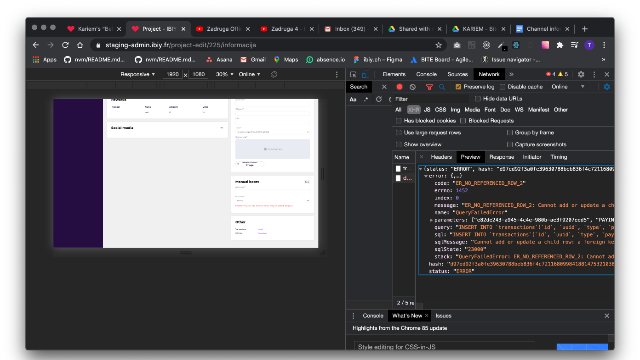Filter requests by Img type
640x360 pixels.
tap(455, 110)
